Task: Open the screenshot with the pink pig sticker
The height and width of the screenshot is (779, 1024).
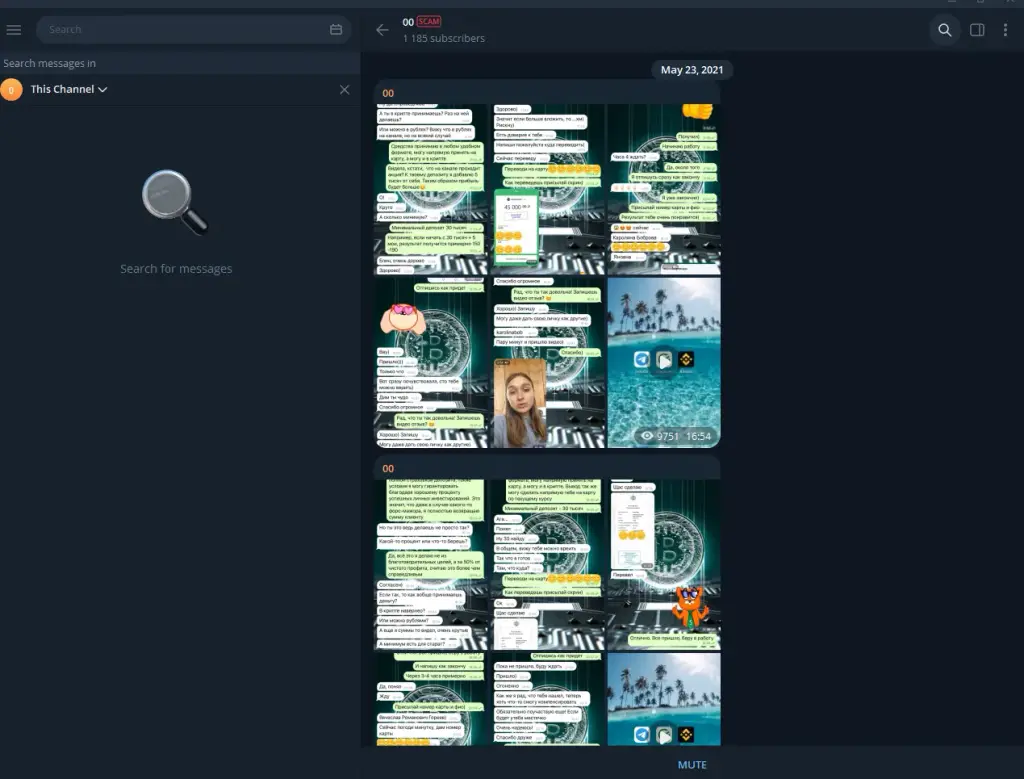Action: (x=431, y=362)
